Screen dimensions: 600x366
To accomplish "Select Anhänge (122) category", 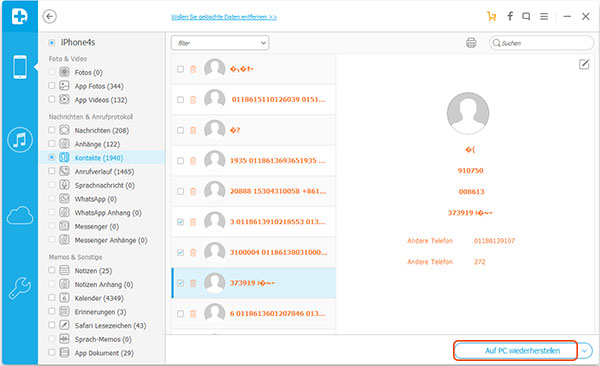I will pyautogui.click(x=97, y=144).
